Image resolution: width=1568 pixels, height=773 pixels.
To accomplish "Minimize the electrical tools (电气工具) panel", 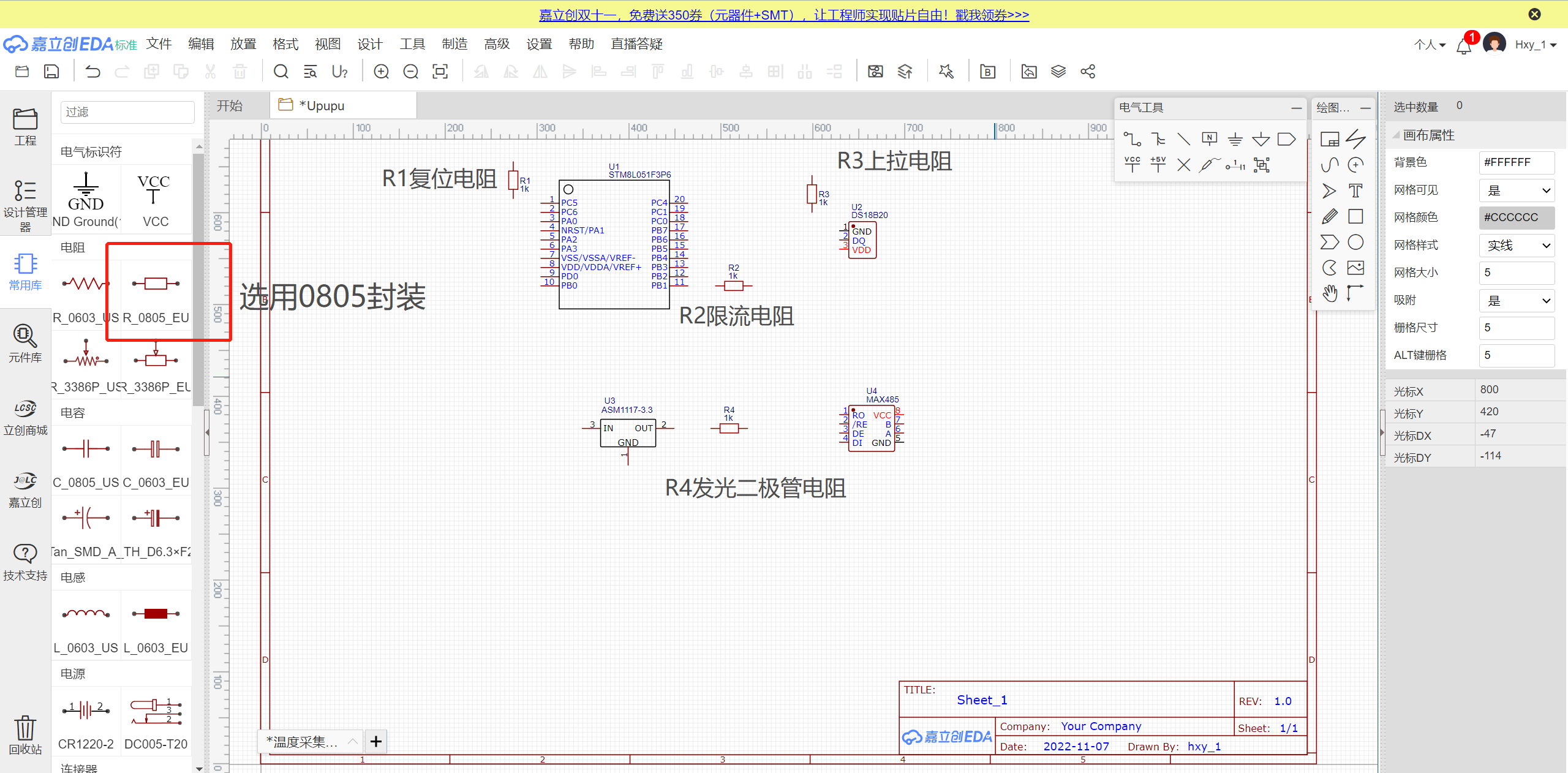I will pos(1296,108).
